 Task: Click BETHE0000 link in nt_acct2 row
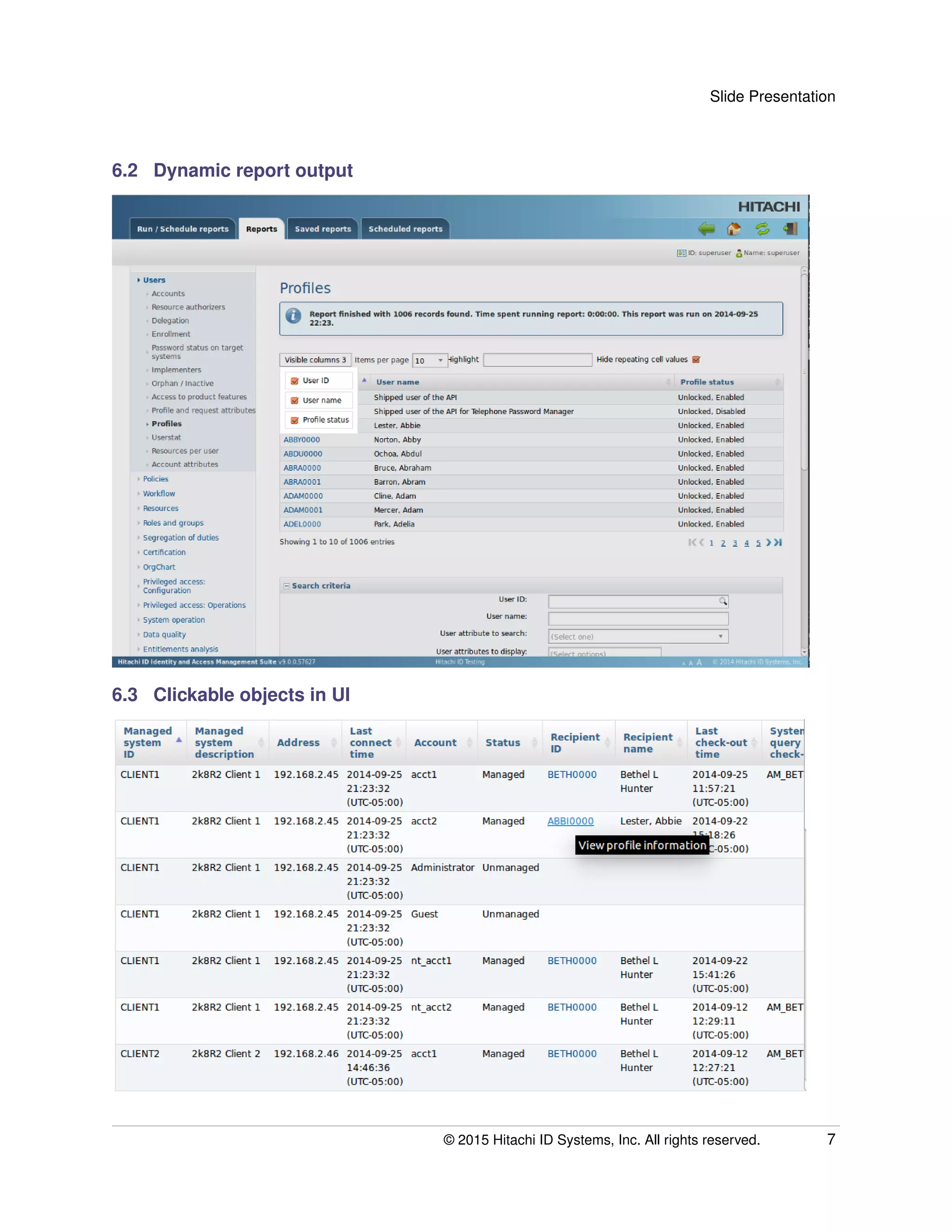pos(572,1007)
